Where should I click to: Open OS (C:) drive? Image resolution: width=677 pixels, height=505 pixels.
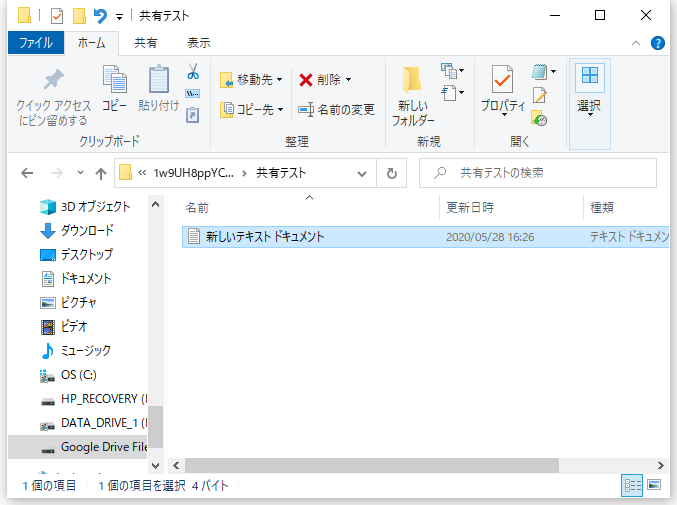coord(68,375)
